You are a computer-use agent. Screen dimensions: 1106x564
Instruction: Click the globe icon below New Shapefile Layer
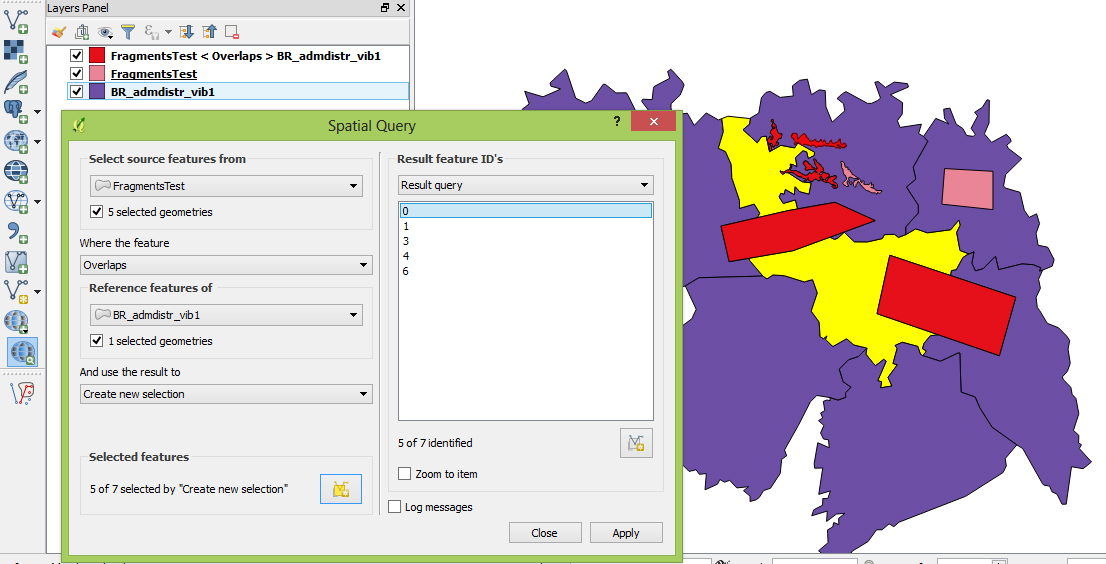16,321
